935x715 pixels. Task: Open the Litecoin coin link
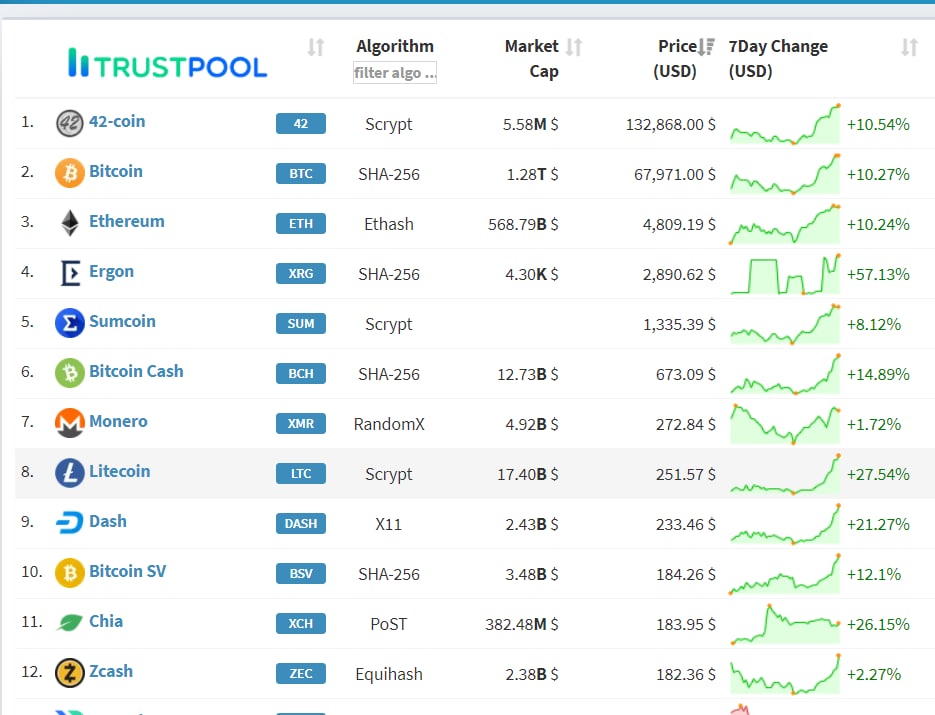[x=119, y=471]
